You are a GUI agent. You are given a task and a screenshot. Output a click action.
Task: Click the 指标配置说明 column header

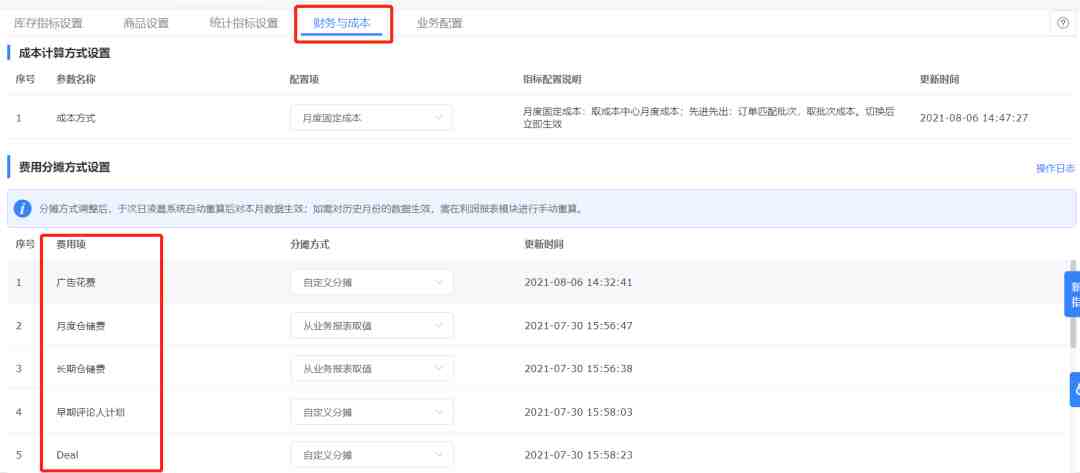pyautogui.click(x=552, y=79)
